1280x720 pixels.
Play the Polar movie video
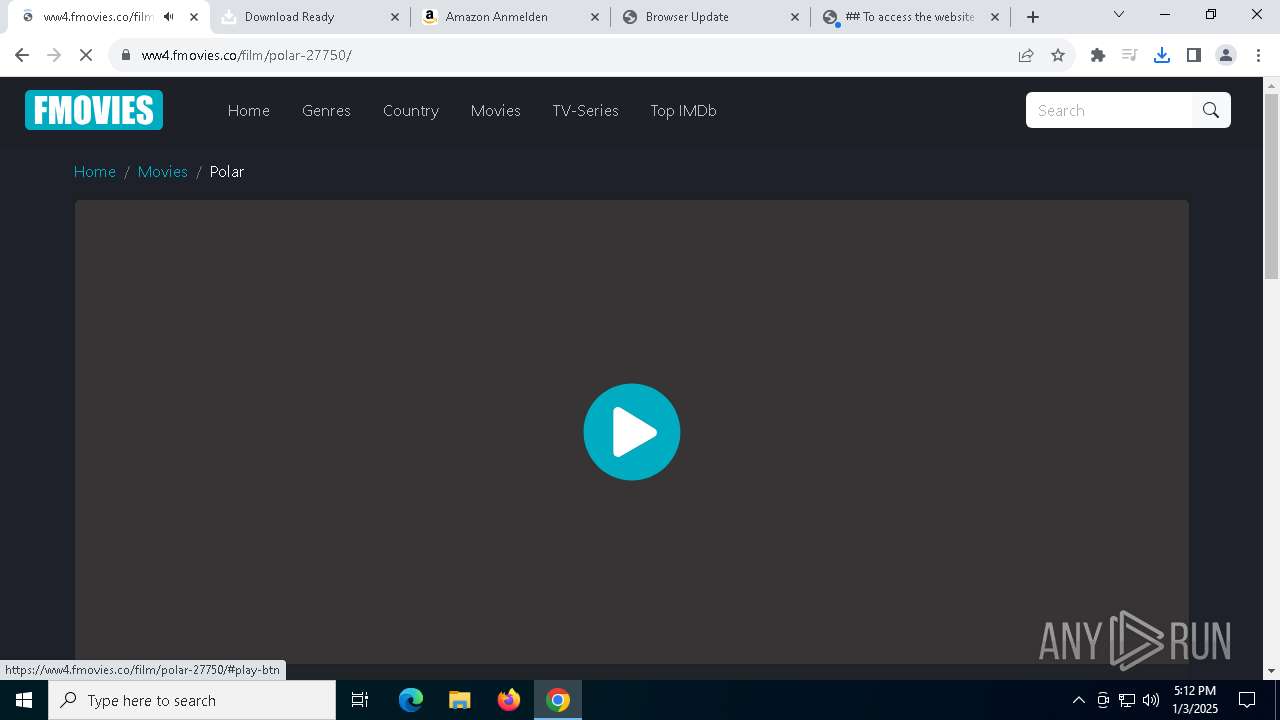pos(632,432)
